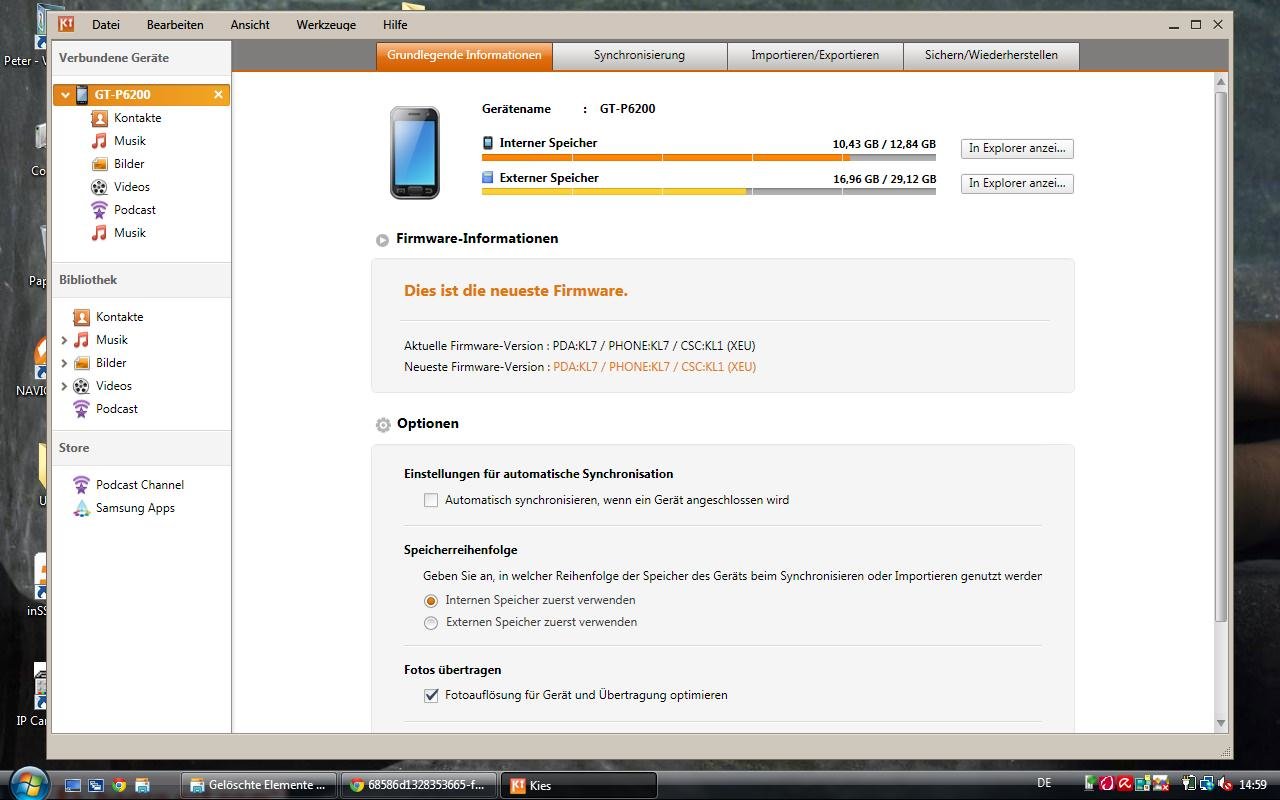The height and width of the screenshot is (800, 1280).
Task: Open Podcast Channel in Store
Action: 128,485
